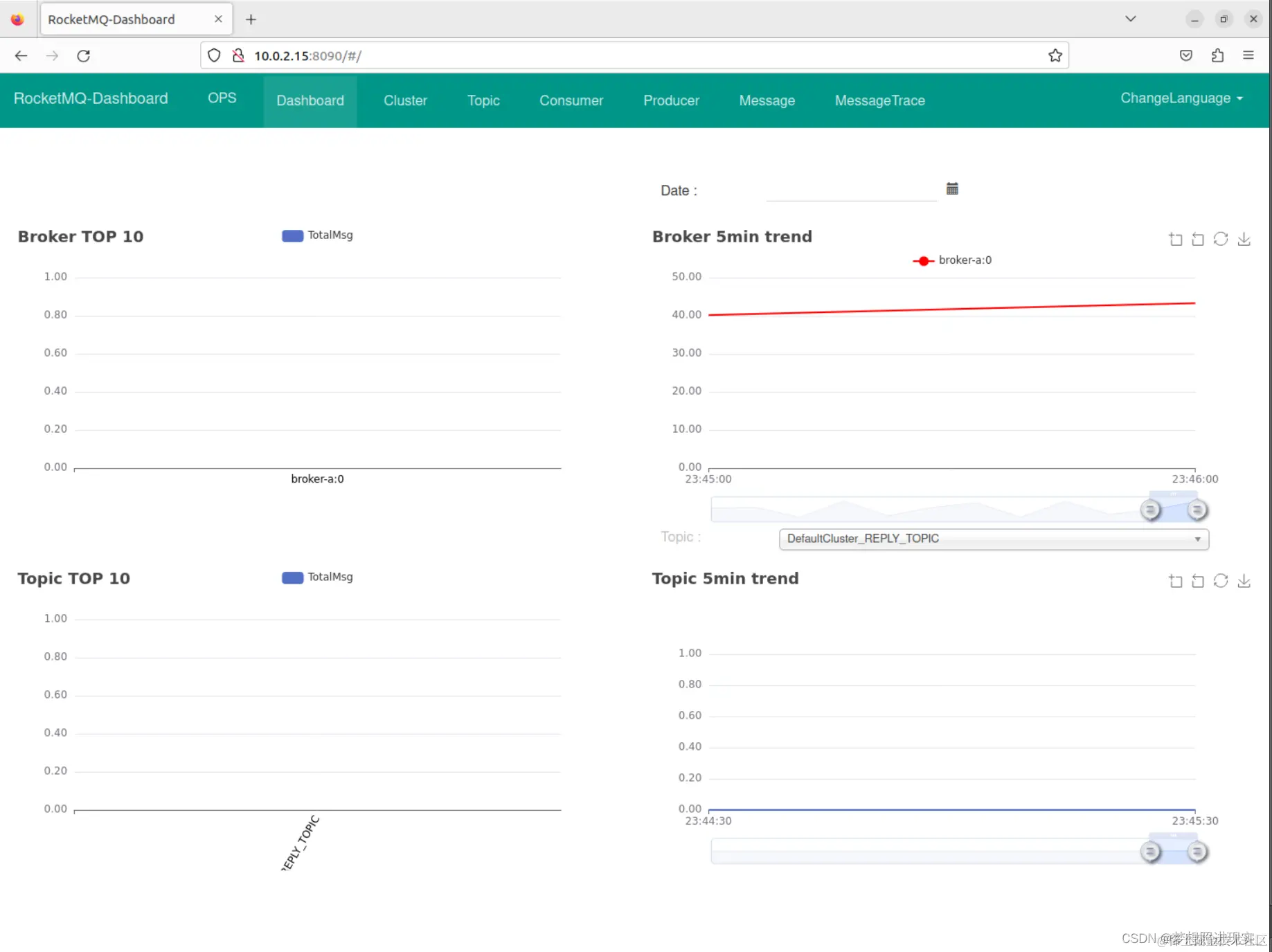Download Topic 5min trend chart as image
1272x952 pixels.
1244,581
